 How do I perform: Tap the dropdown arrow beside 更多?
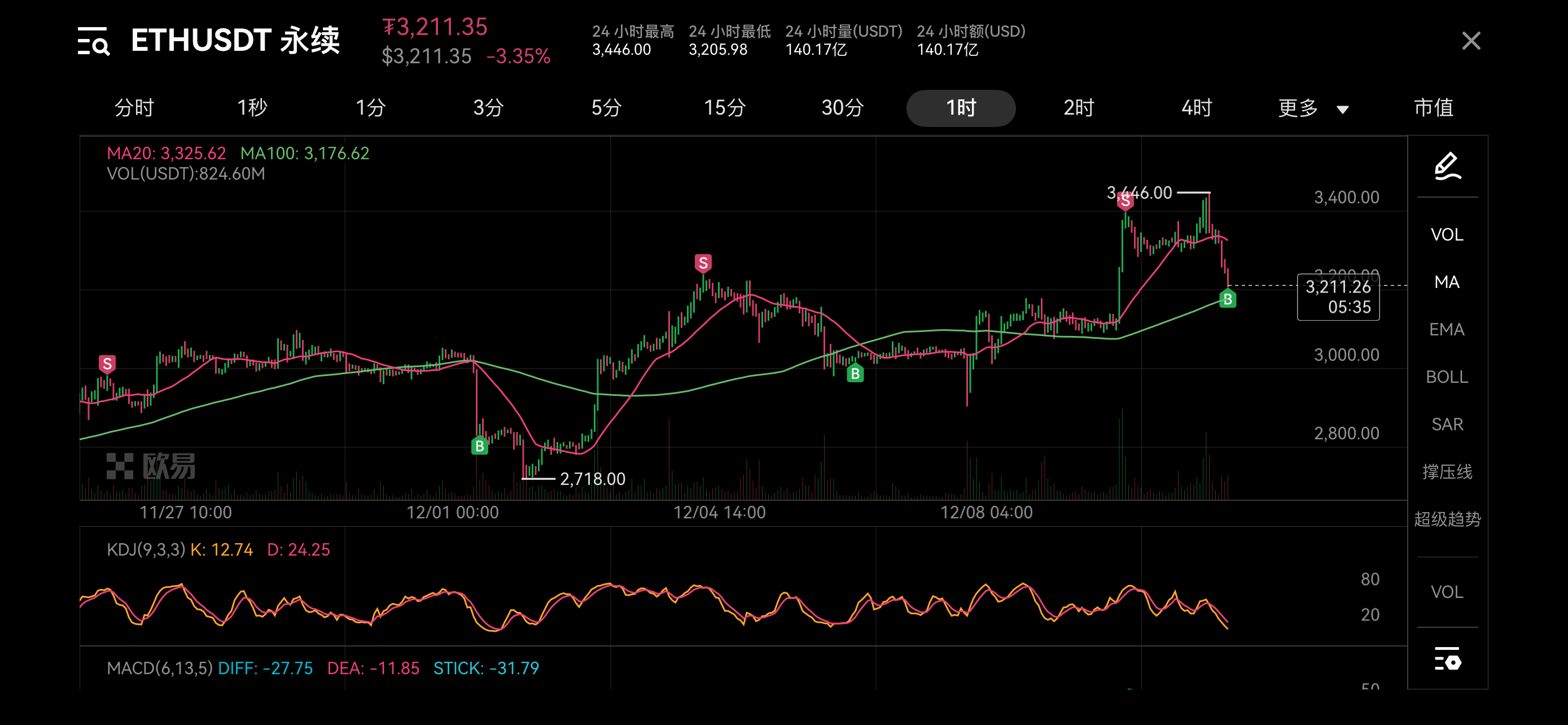[x=1342, y=110]
